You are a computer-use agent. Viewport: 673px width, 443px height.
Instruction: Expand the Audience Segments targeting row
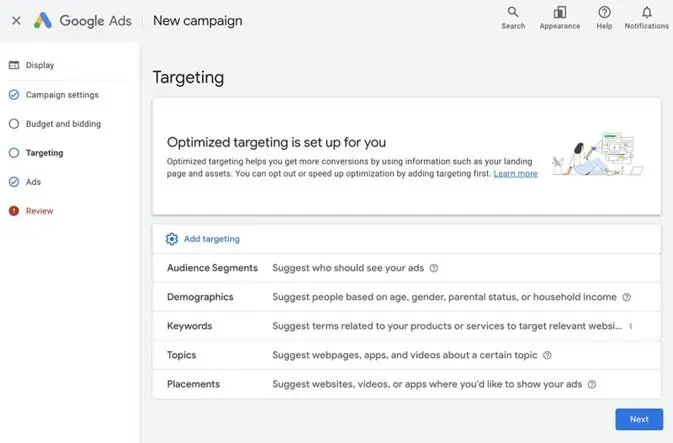[x=212, y=268]
